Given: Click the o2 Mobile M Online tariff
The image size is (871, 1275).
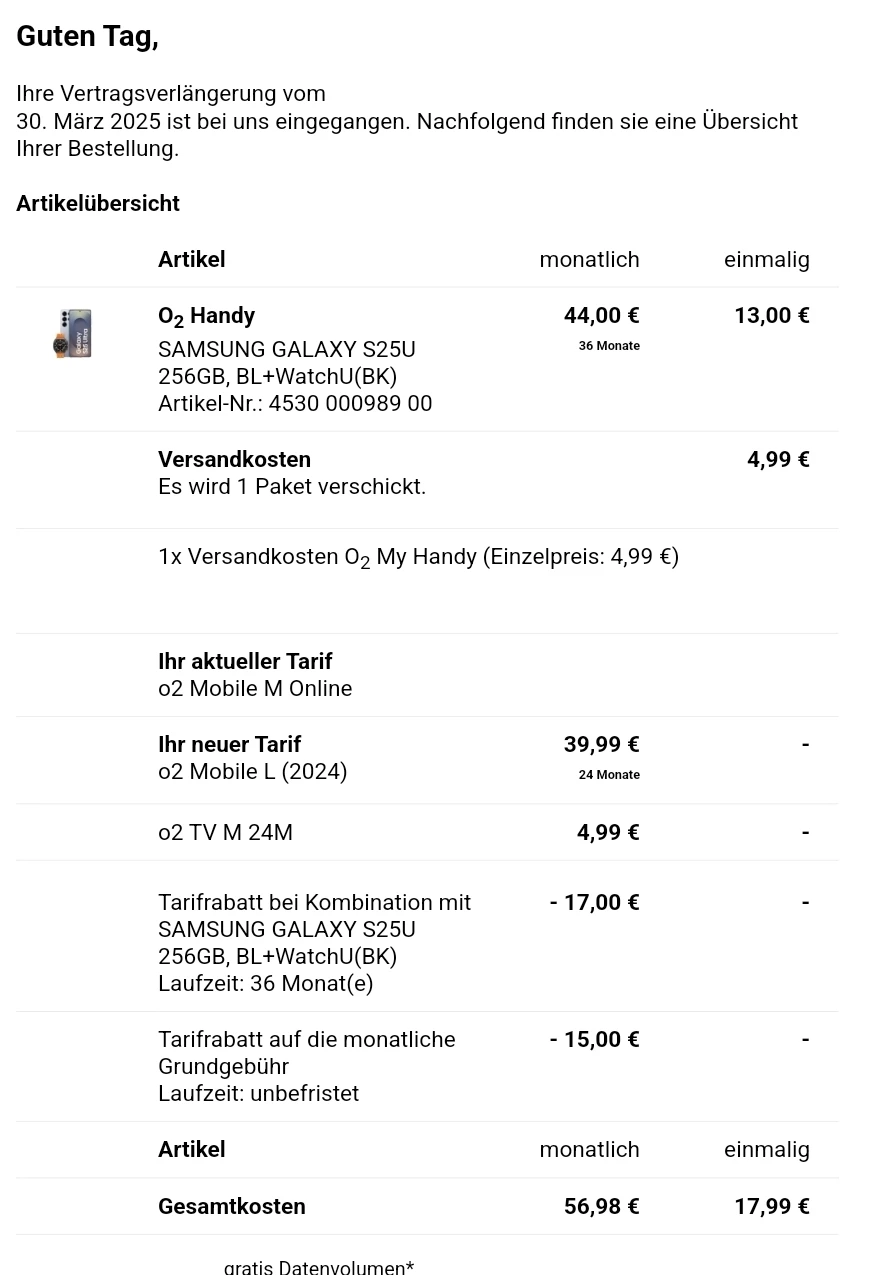Looking at the screenshot, I should (255, 689).
